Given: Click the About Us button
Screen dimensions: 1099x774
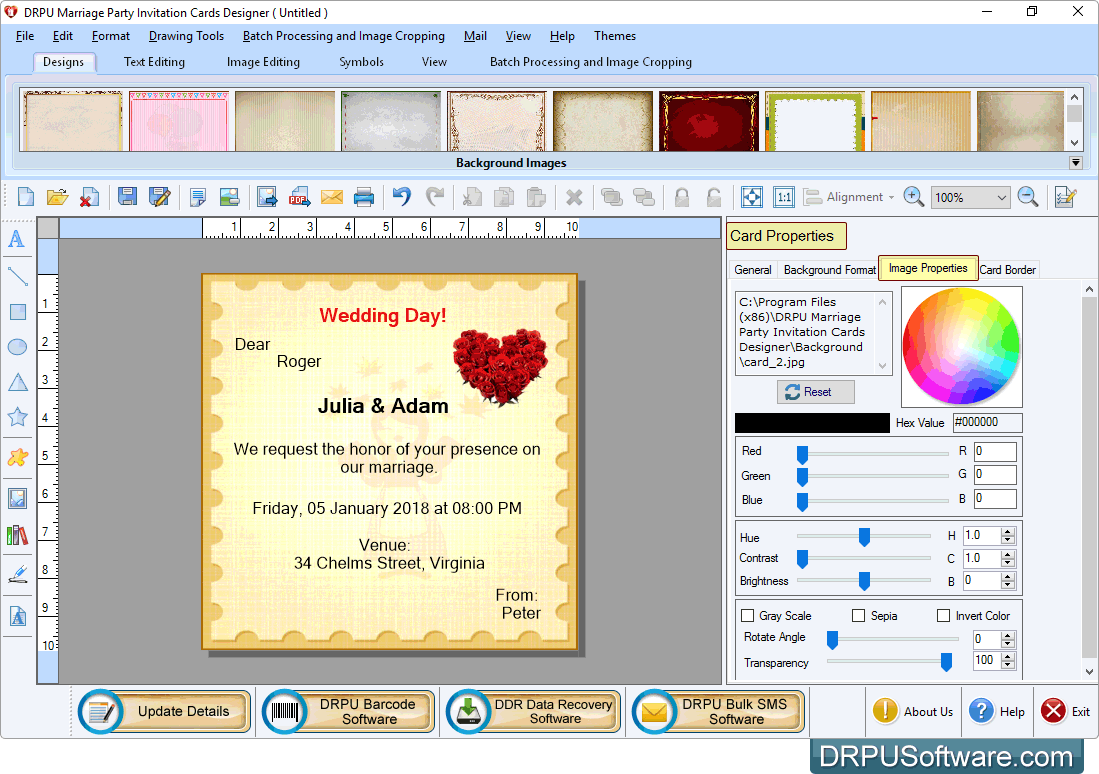Looking at the screenshot, I should (x=913, y=712).
